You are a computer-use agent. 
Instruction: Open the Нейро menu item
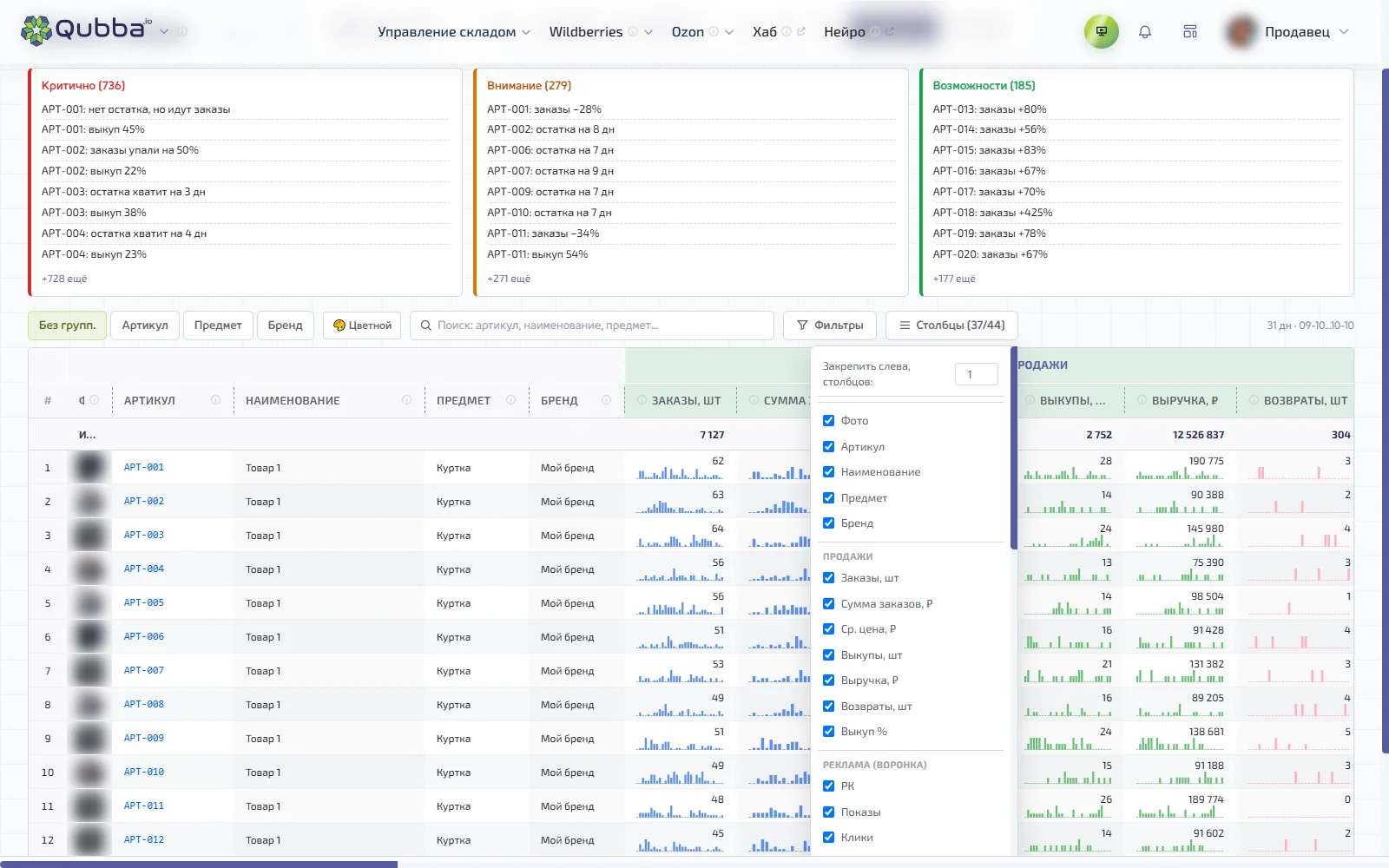point(845,32)
